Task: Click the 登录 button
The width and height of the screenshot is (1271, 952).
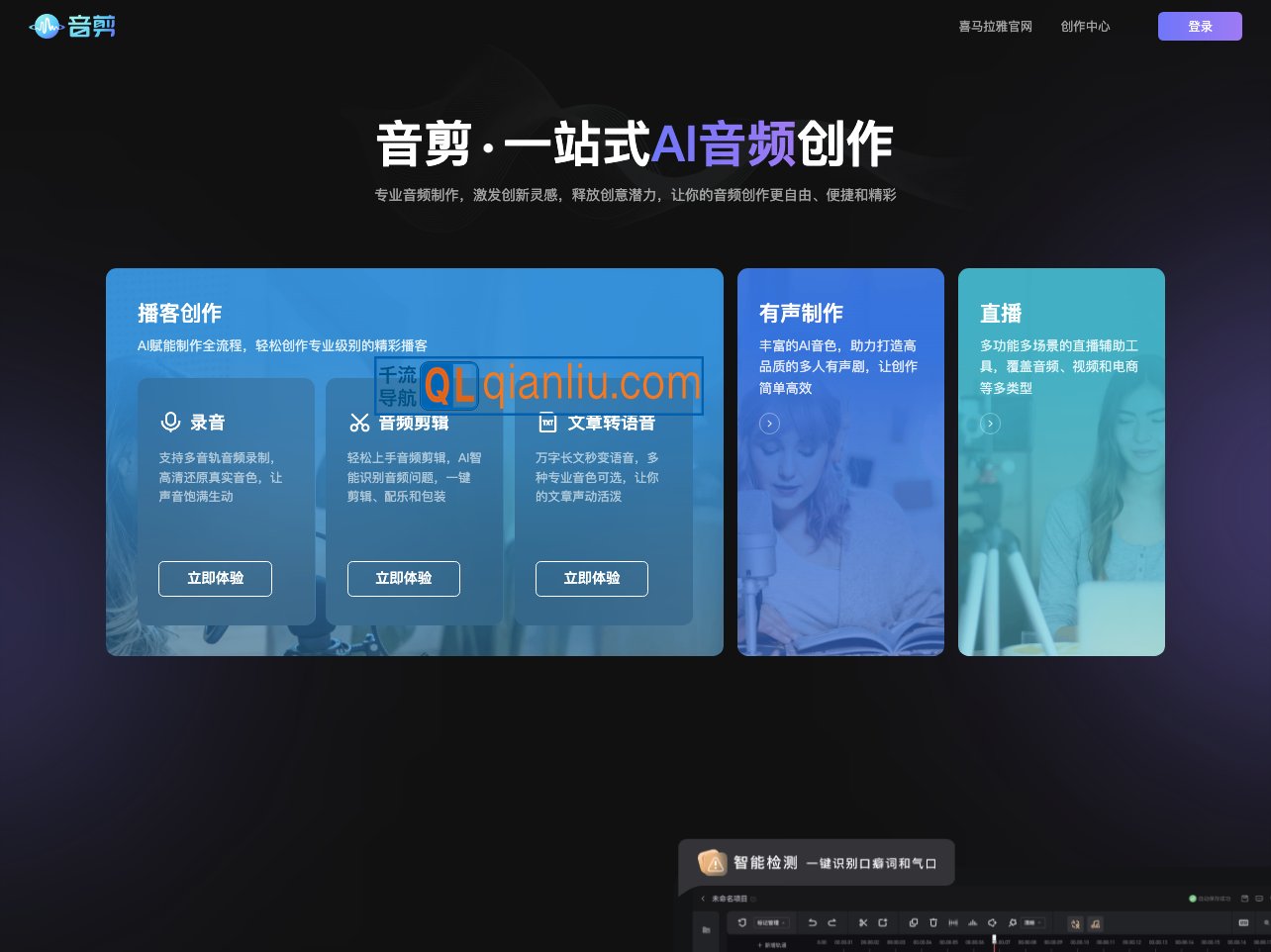Action: point(1200,26)
